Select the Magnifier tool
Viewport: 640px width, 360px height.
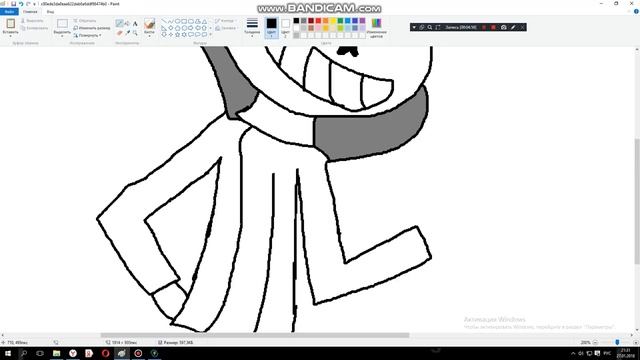point(135,32)
